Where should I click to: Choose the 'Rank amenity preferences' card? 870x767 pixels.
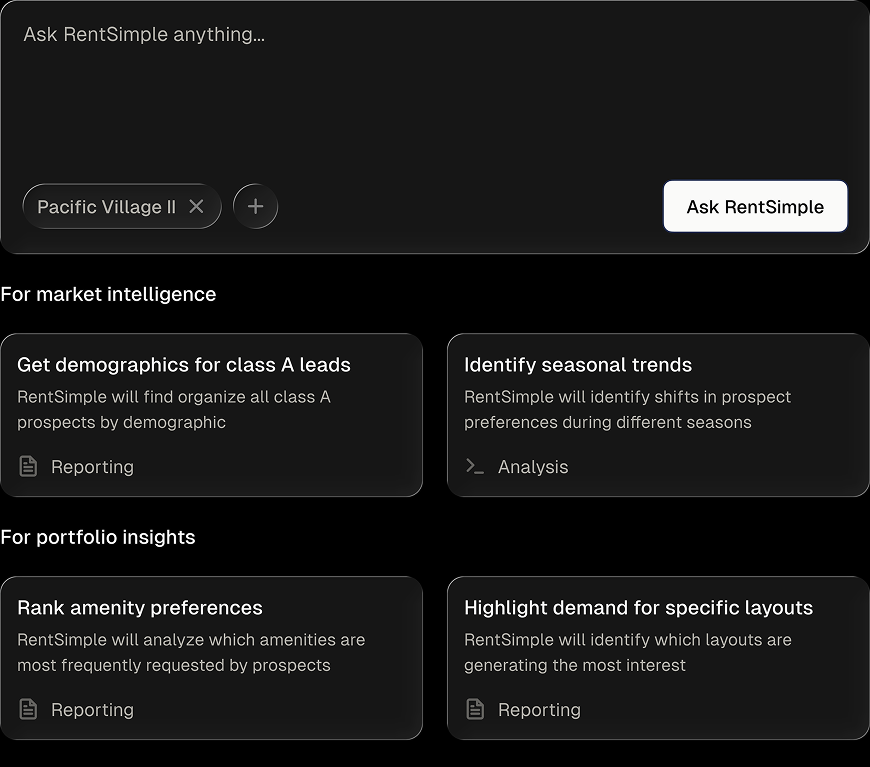pos(212,657)
